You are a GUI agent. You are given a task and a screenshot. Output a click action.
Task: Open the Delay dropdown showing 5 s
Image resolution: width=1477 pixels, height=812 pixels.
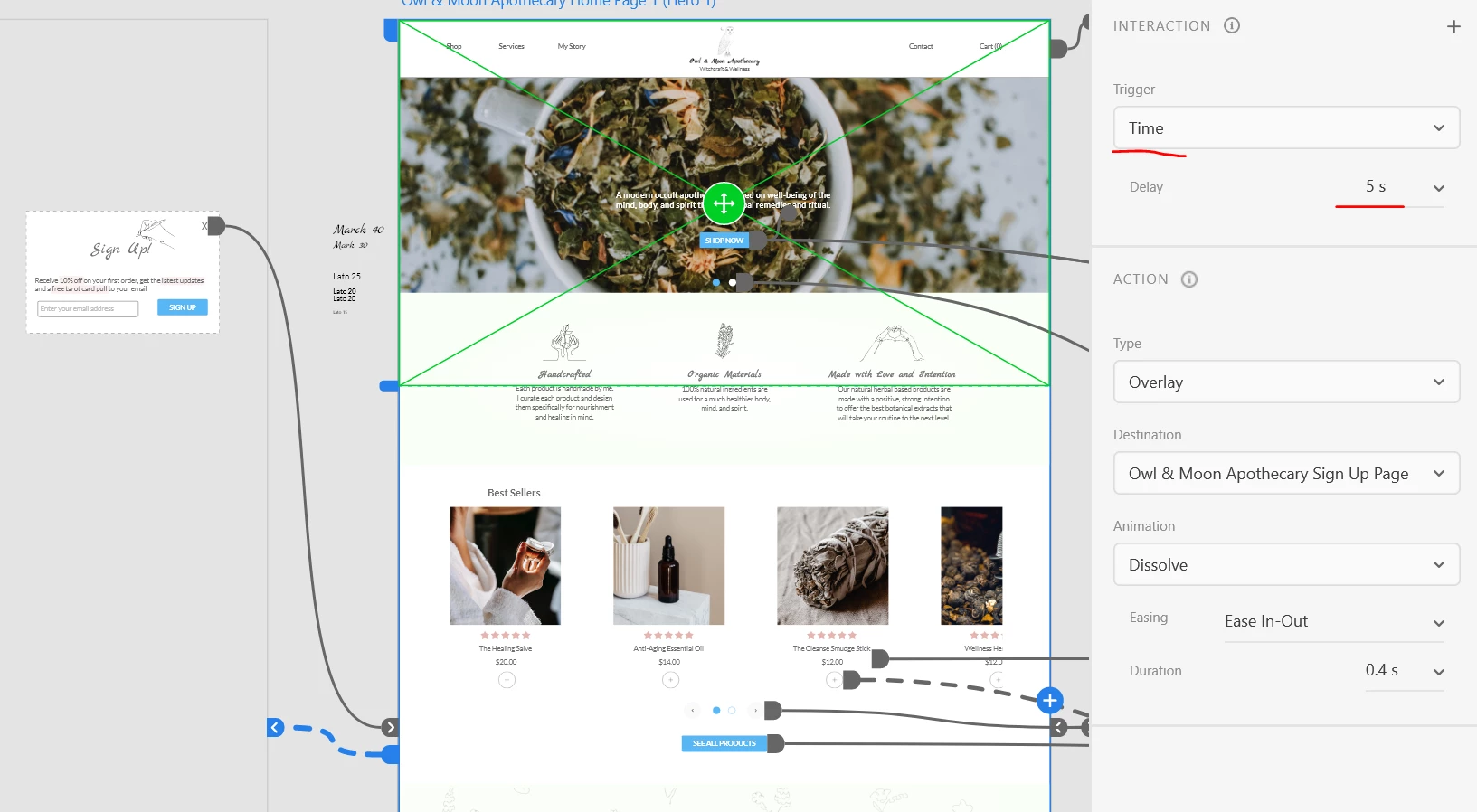click(1404, 187)
